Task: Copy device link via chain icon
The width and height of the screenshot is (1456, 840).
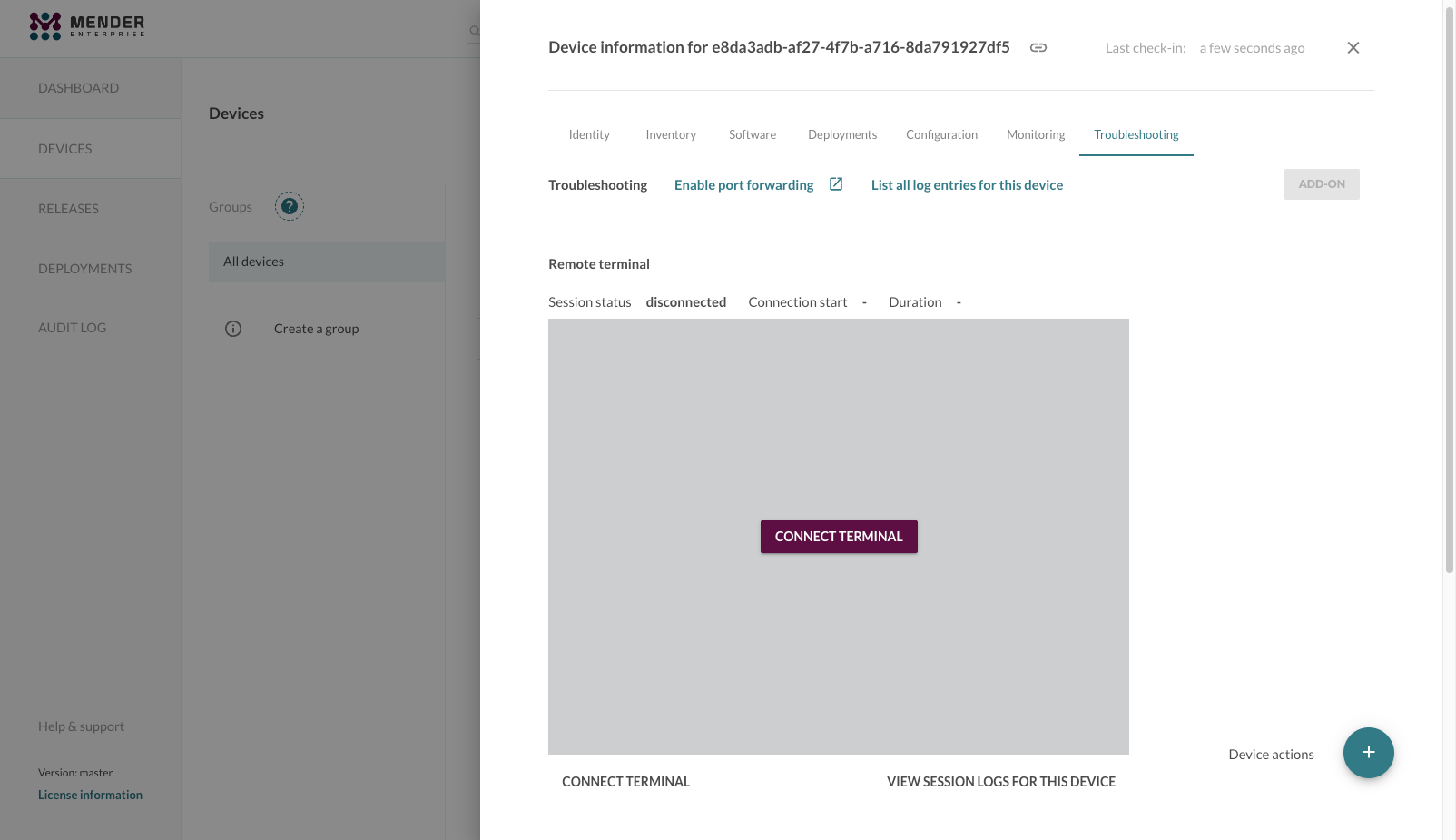Action: tap(1038, 48)
